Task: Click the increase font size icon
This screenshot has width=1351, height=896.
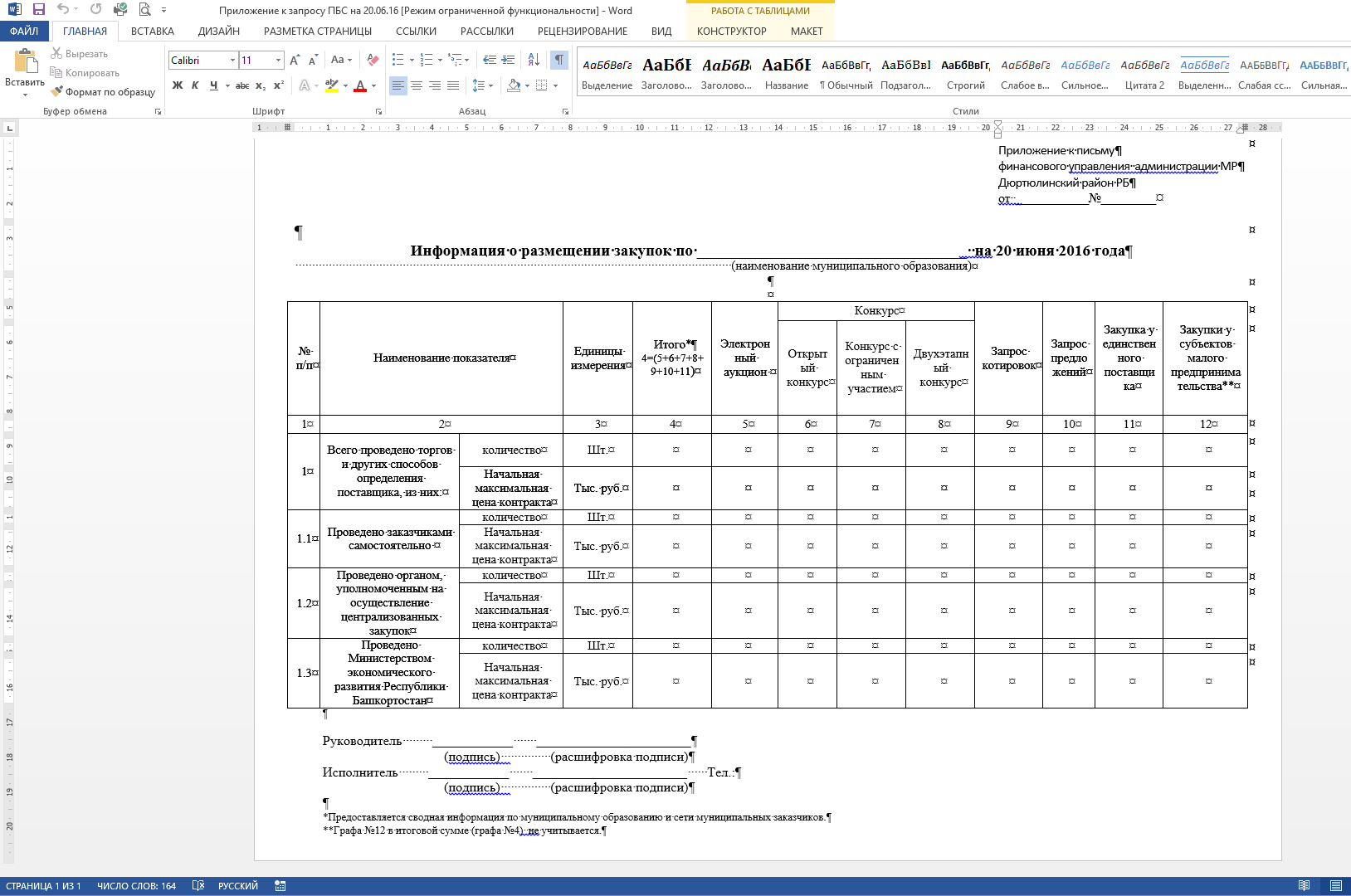Action: tap(295, 60)
